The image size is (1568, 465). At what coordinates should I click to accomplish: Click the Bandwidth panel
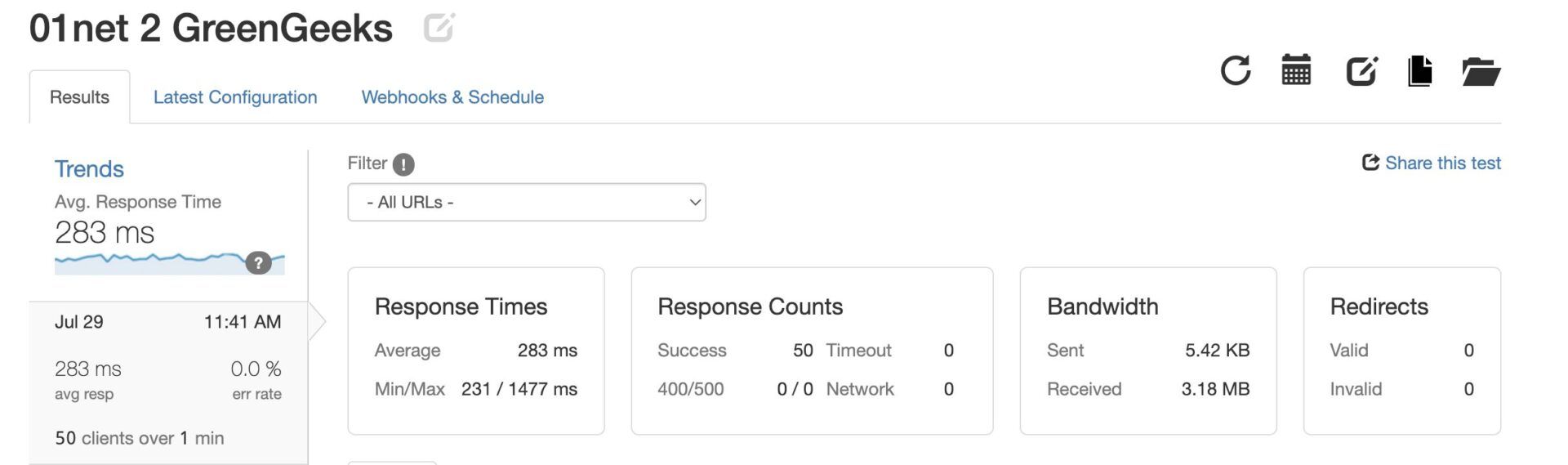point(1148,351)
